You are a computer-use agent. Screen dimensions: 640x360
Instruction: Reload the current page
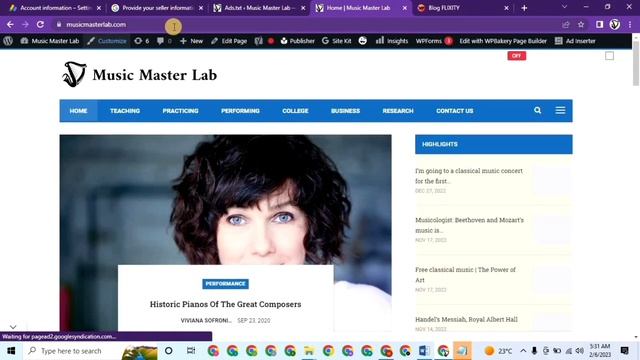40,24
